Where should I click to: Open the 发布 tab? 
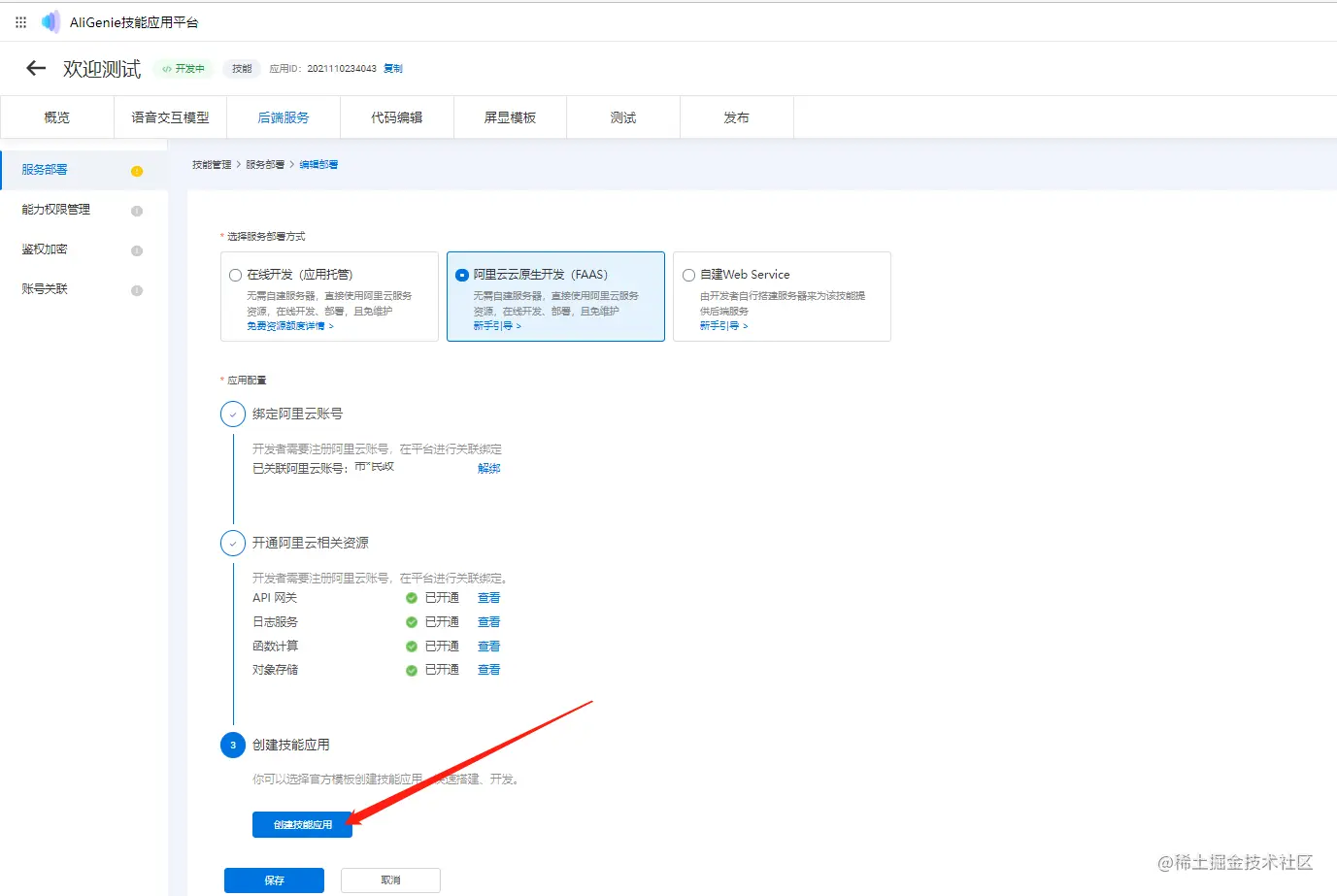click(x=737, y=117)
